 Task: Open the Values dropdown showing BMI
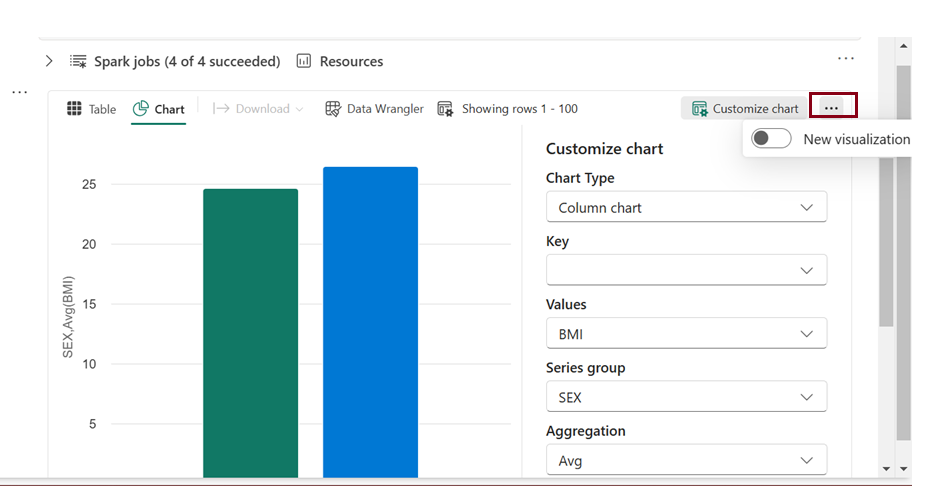pyautogui.click(x=686, y=334)
